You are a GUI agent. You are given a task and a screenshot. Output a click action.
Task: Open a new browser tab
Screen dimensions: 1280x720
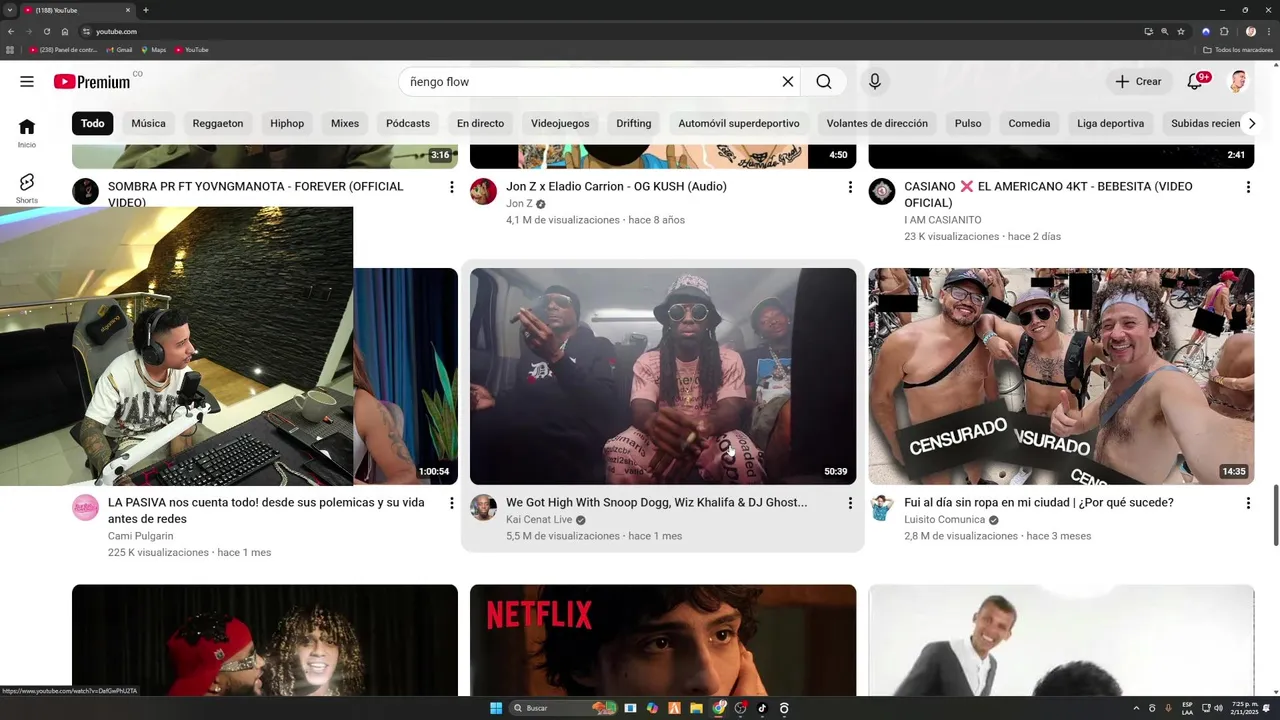(x=146, y=10)
